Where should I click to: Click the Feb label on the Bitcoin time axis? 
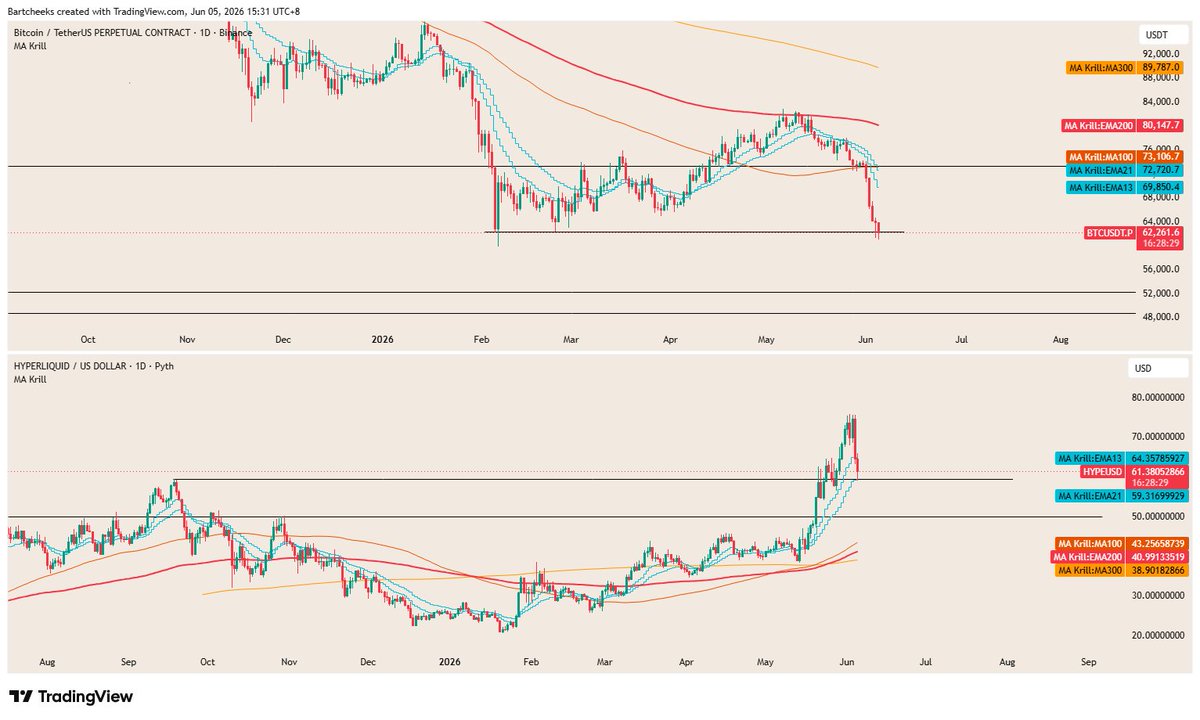pos(483,340)
